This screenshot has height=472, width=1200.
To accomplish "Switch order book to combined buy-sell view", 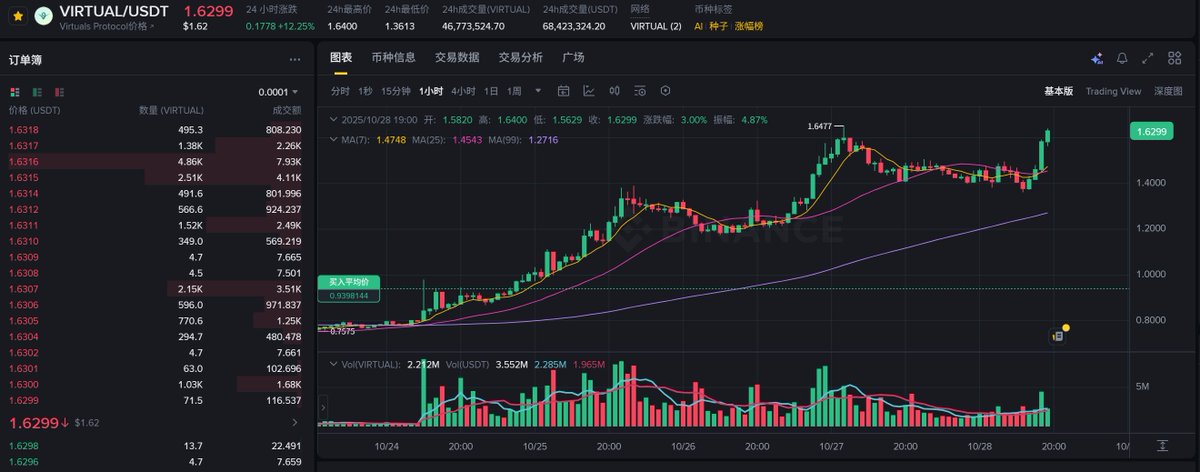I will tap(14, 92).
